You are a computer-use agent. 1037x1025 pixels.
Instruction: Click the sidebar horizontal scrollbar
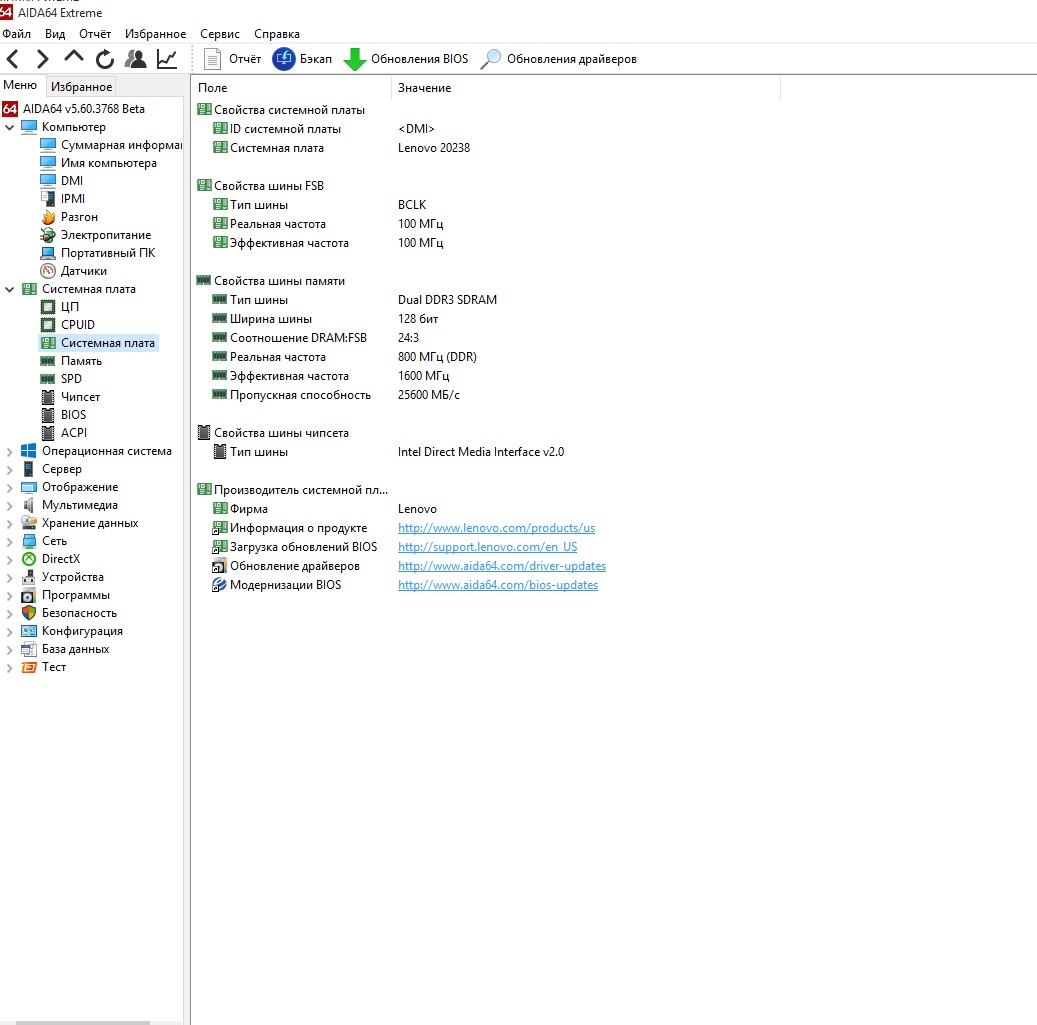pos(83,1022)
